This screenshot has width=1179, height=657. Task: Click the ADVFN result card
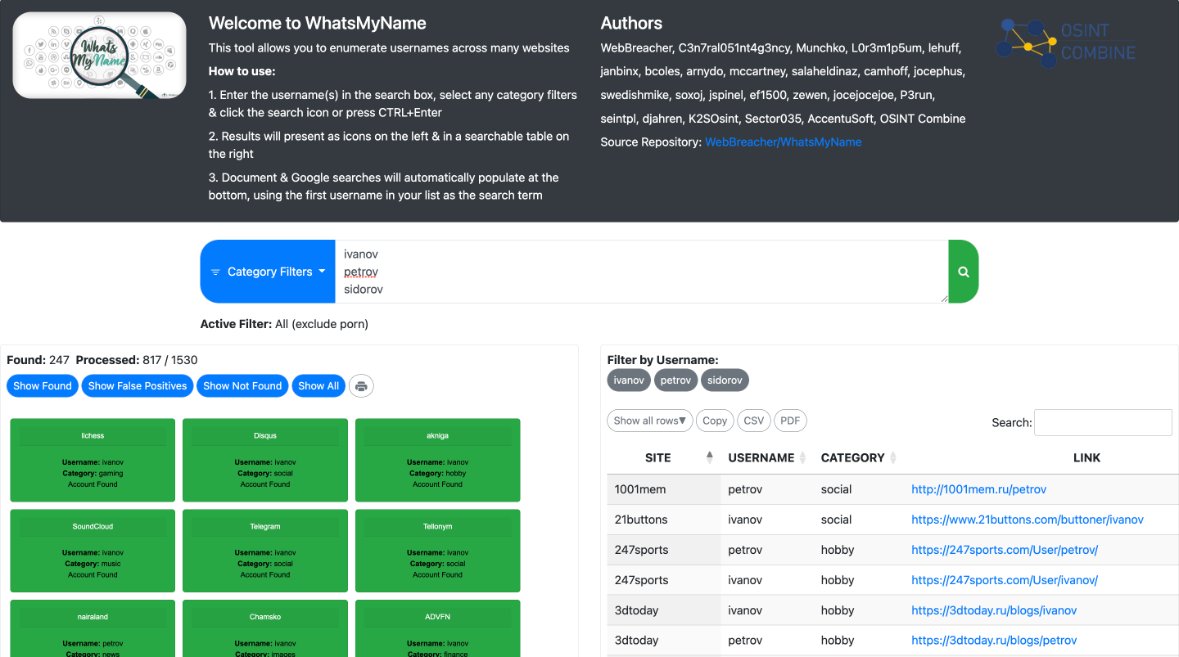click(x=438, y=628)
